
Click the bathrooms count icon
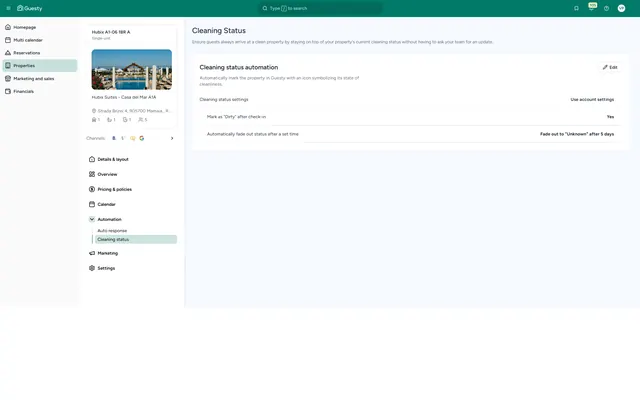point(125,120)
